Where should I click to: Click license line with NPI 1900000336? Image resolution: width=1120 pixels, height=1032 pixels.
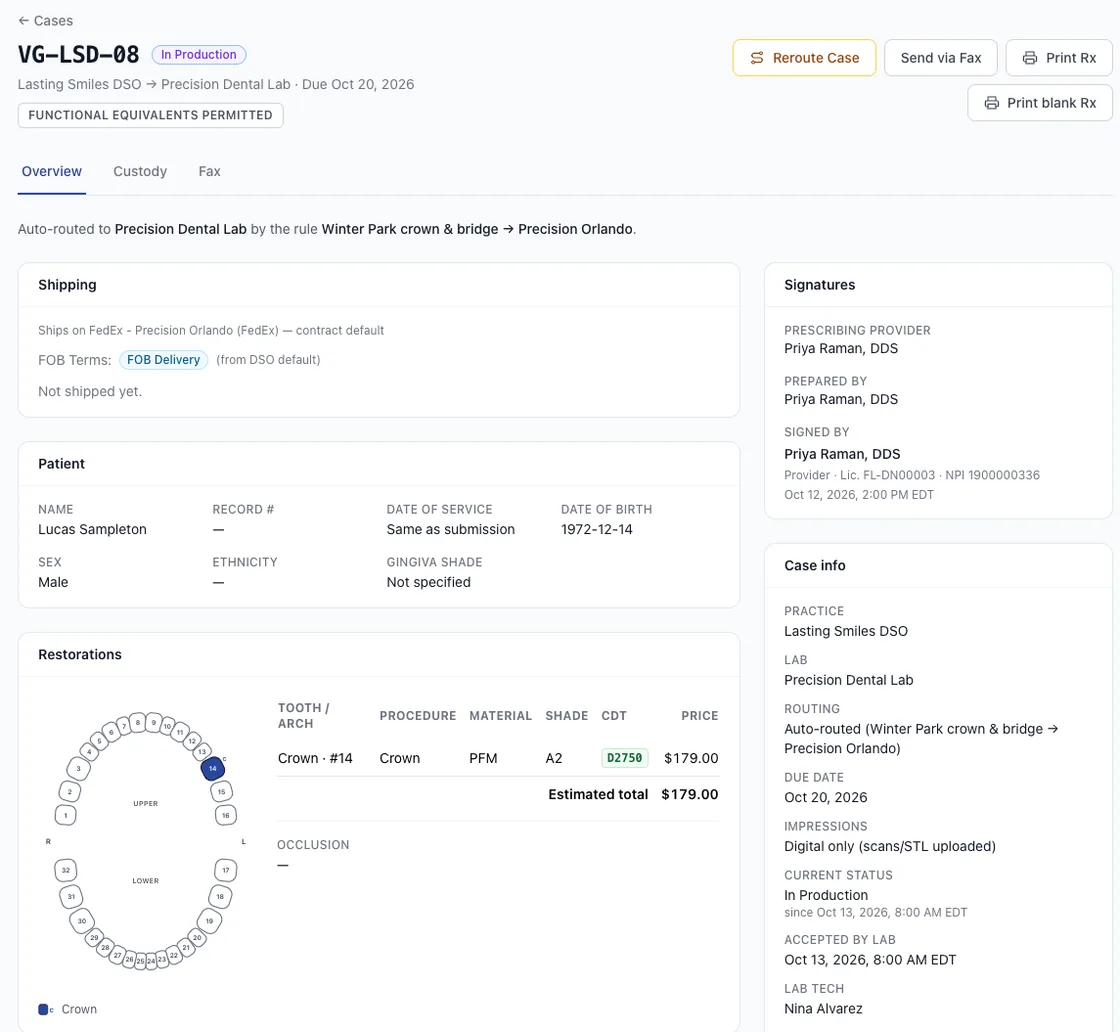tap(911, 475)
